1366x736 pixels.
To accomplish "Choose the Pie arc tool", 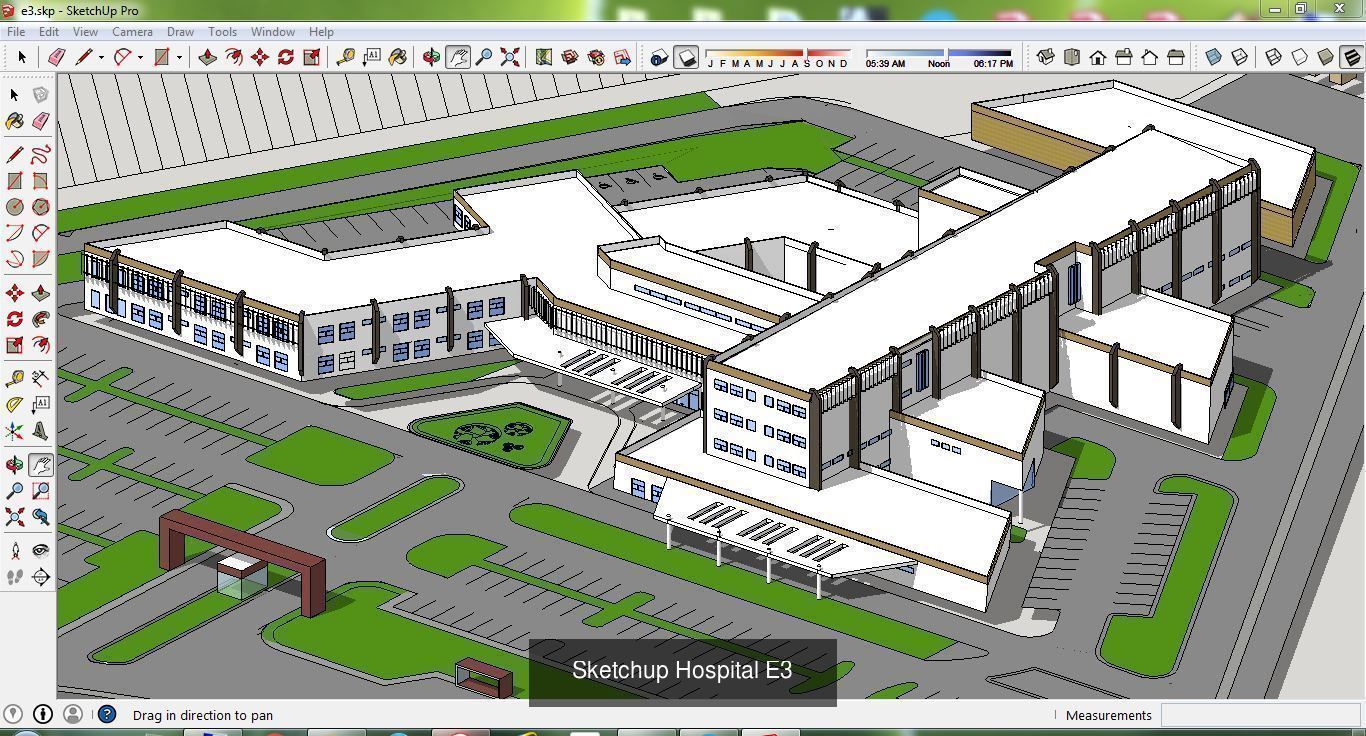I will (x=40, y=259).
